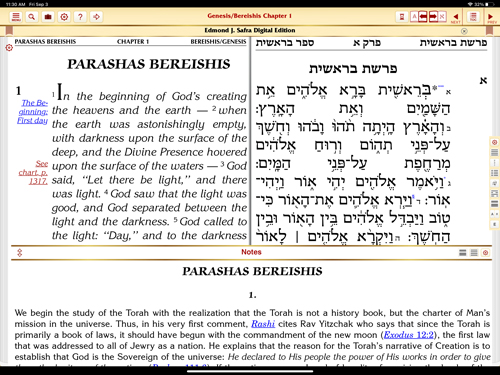Open the Exodus 12:2 reference link
This screenshot has width=500, height=375.
tap(409, 335)
